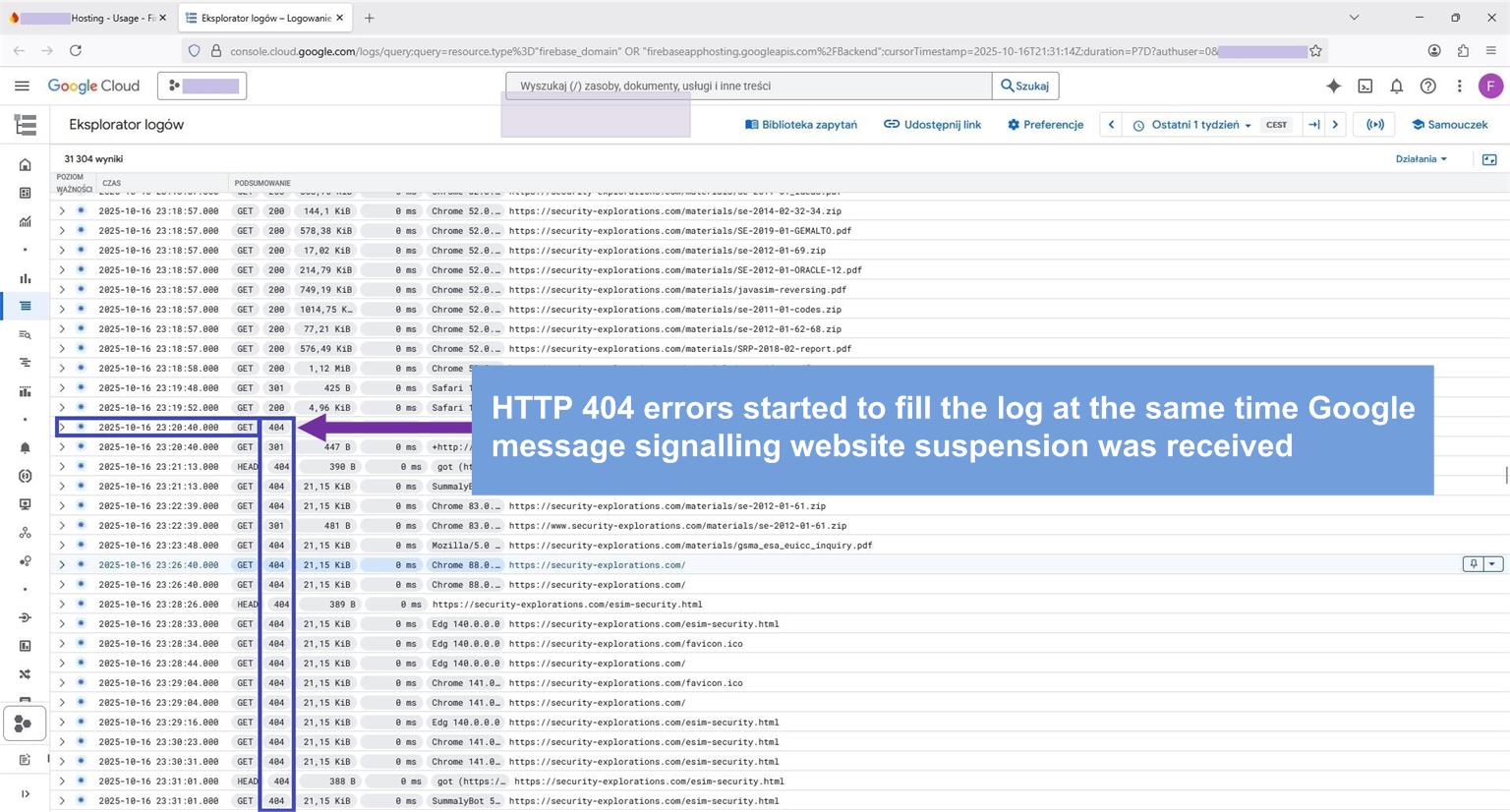1510x812 pixels.
Task: Open the Firefox application menu
Action: click(x=1490, y=50)
